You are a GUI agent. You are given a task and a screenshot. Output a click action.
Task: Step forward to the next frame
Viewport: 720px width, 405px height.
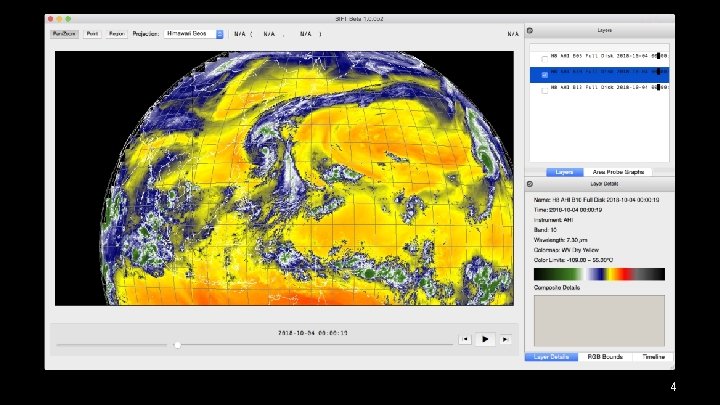point(506,339)
